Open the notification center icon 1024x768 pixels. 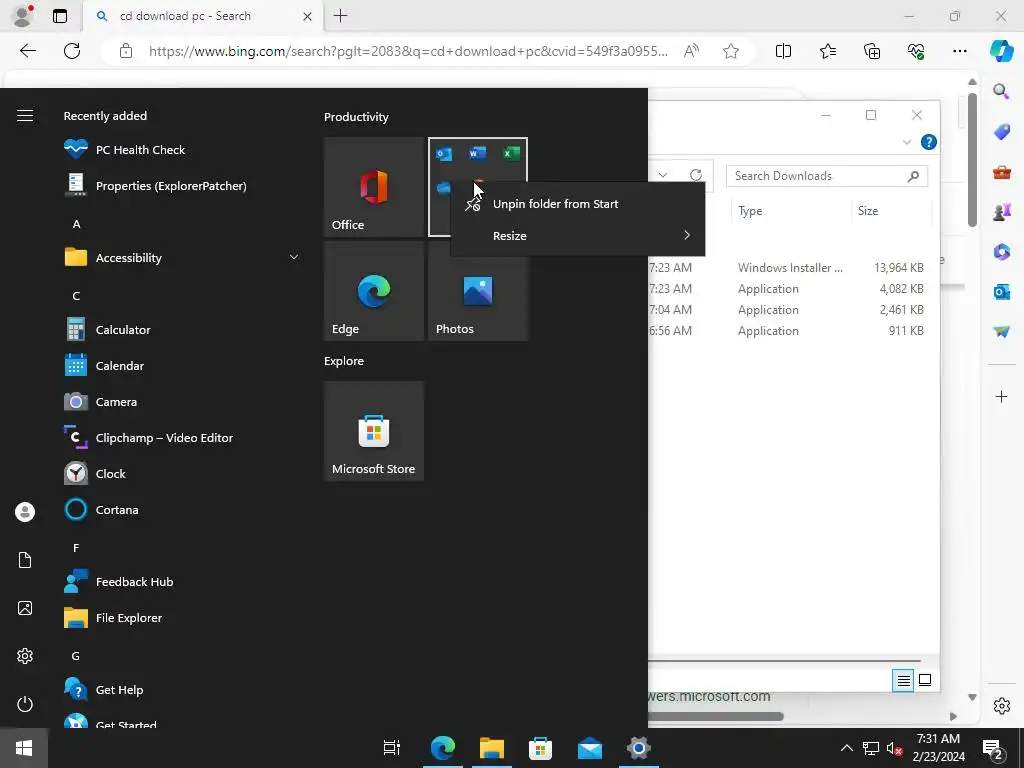point(993,748)
